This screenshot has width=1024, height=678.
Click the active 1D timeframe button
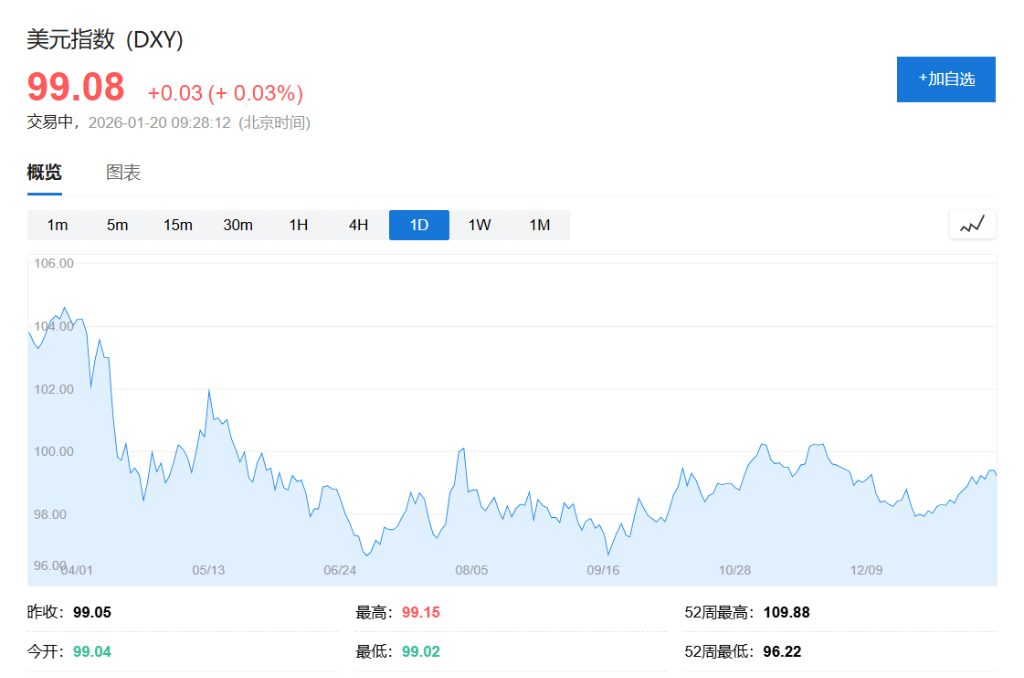coord(418,224)
